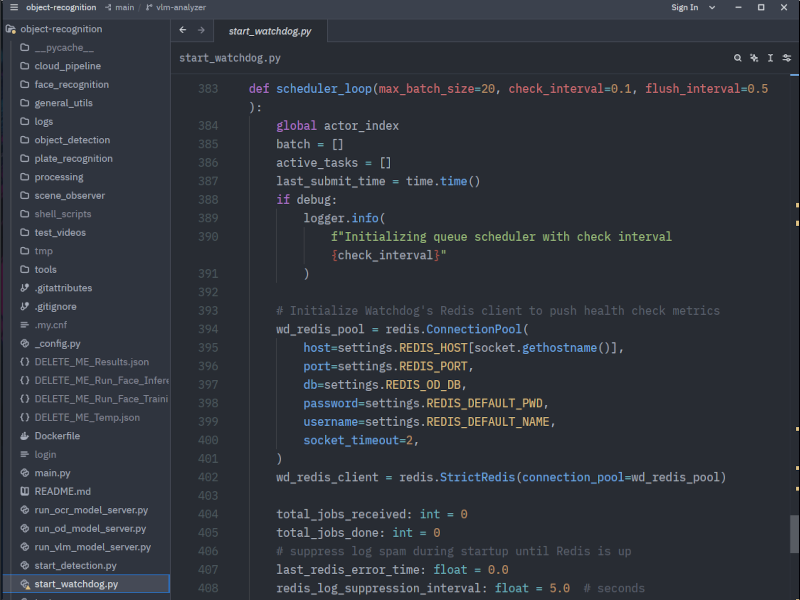Click on redis_log_suppression_interval variable

tap(378, 588)
